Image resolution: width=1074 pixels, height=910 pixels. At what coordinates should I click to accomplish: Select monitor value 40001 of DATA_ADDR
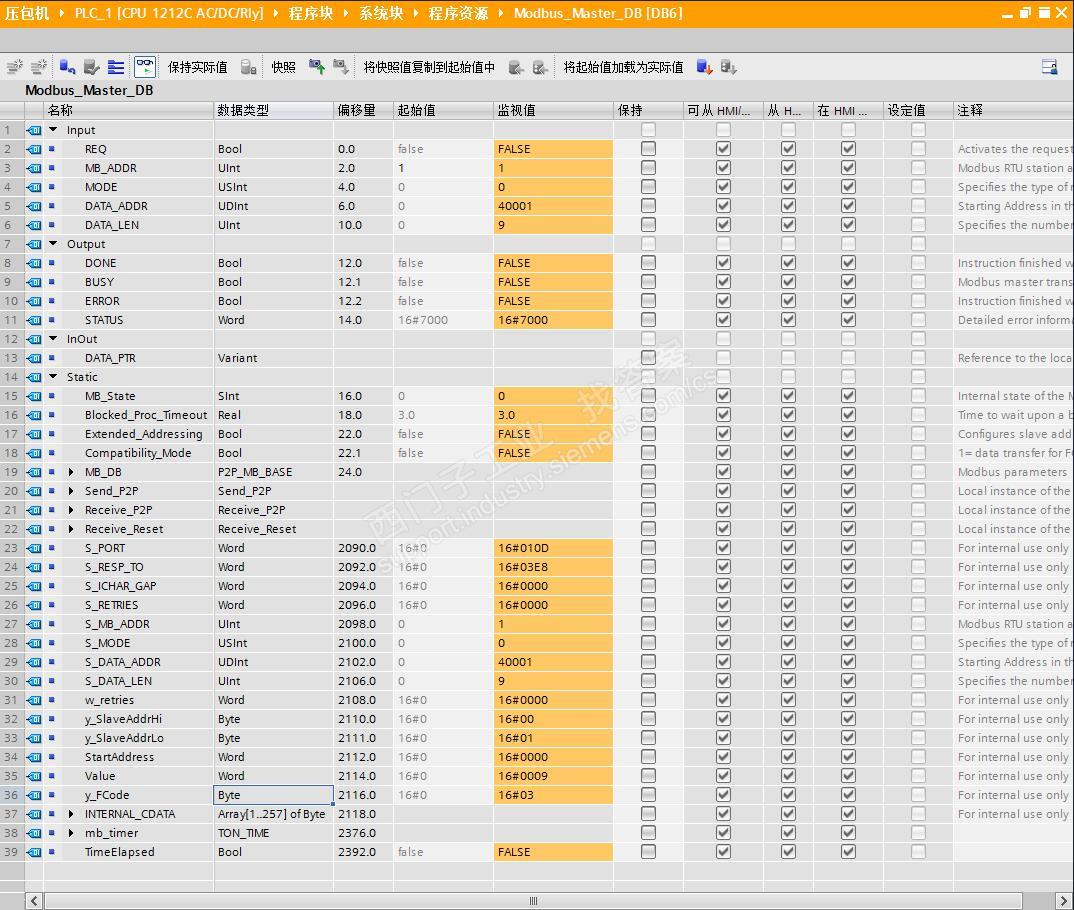[x=553, y=206]
